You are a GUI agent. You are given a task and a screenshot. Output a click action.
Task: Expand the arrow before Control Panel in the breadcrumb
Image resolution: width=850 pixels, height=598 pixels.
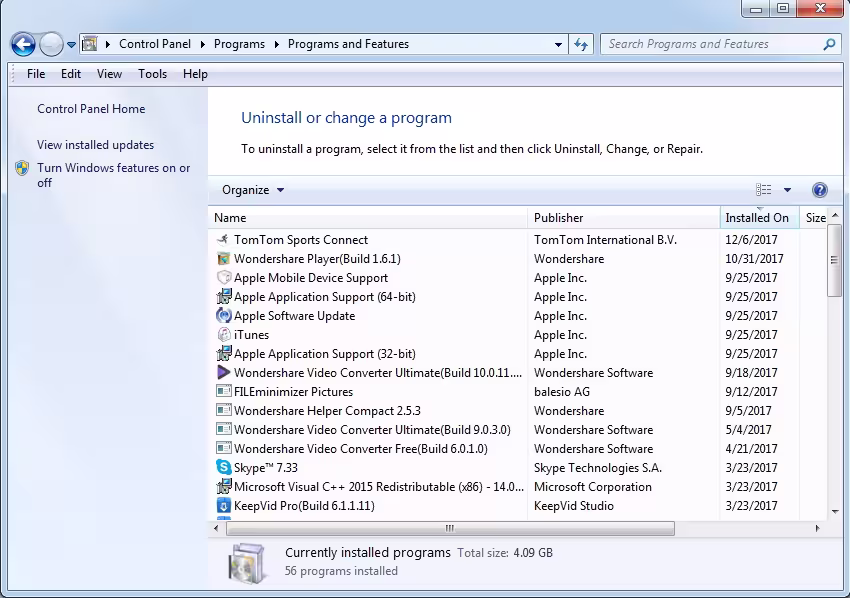pyautogui.click(x=107, y=44)
